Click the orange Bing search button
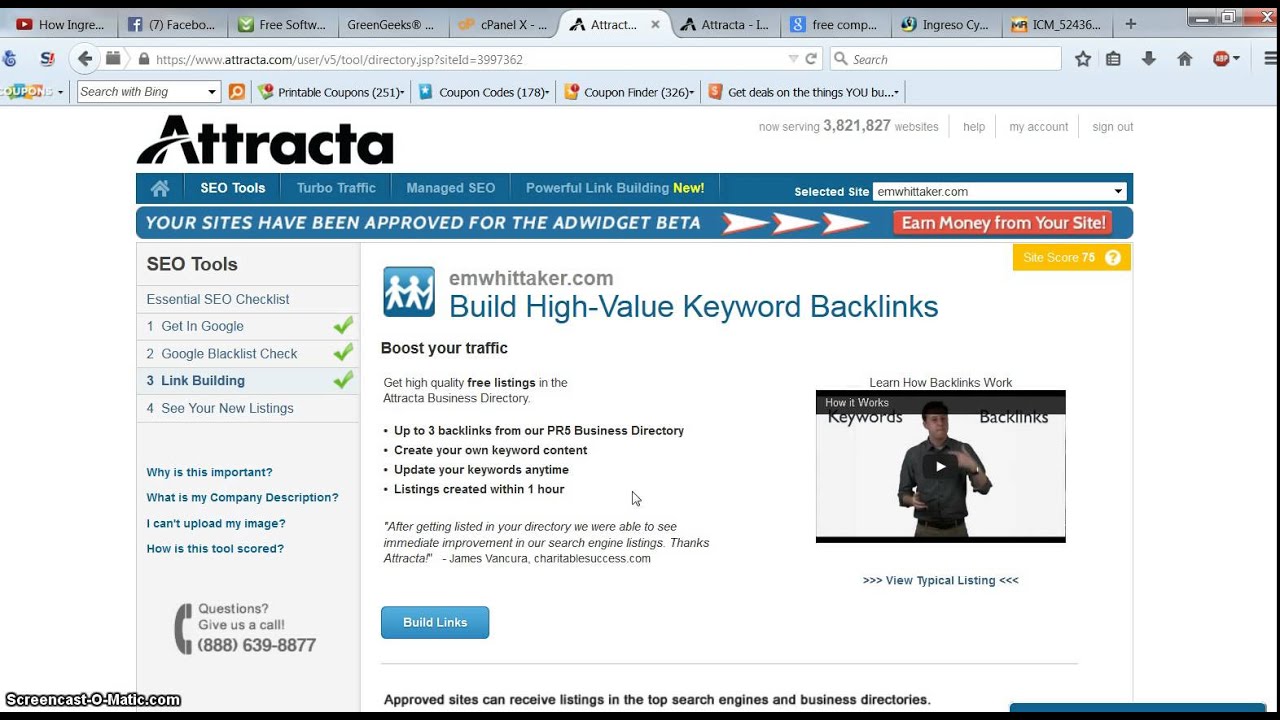 236,92
